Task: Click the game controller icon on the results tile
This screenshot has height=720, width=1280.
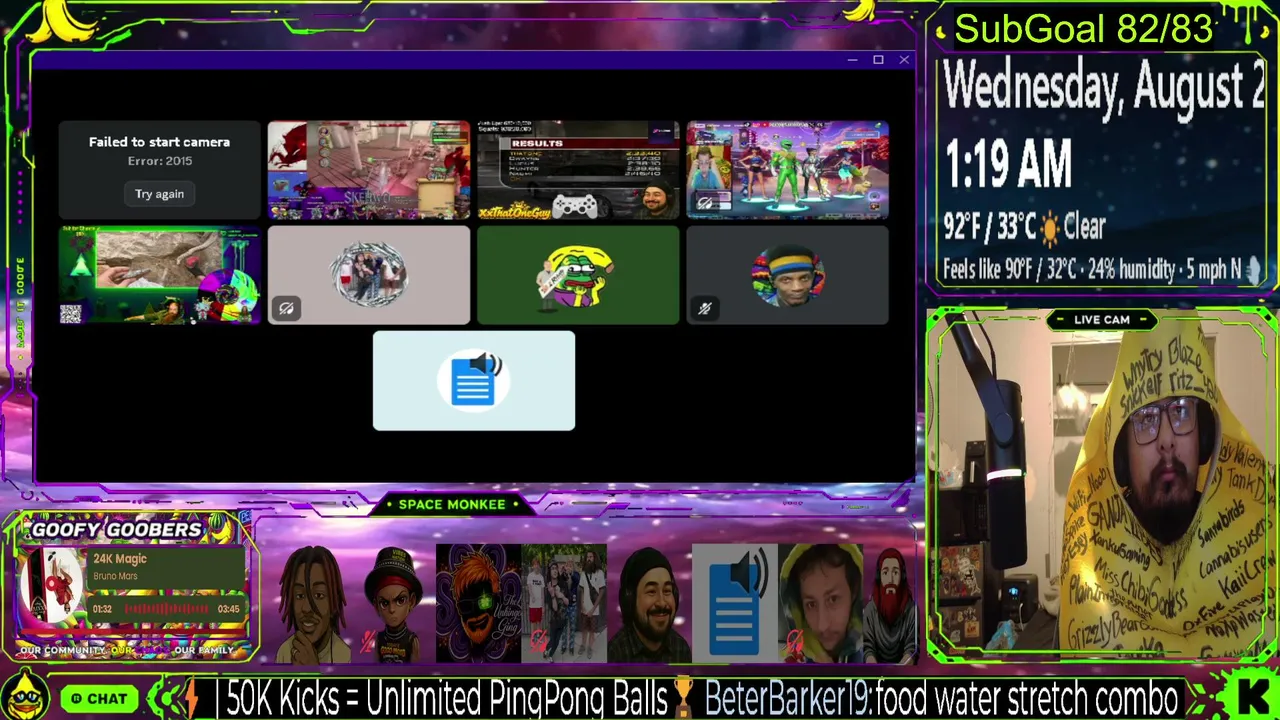Action: 575,205
